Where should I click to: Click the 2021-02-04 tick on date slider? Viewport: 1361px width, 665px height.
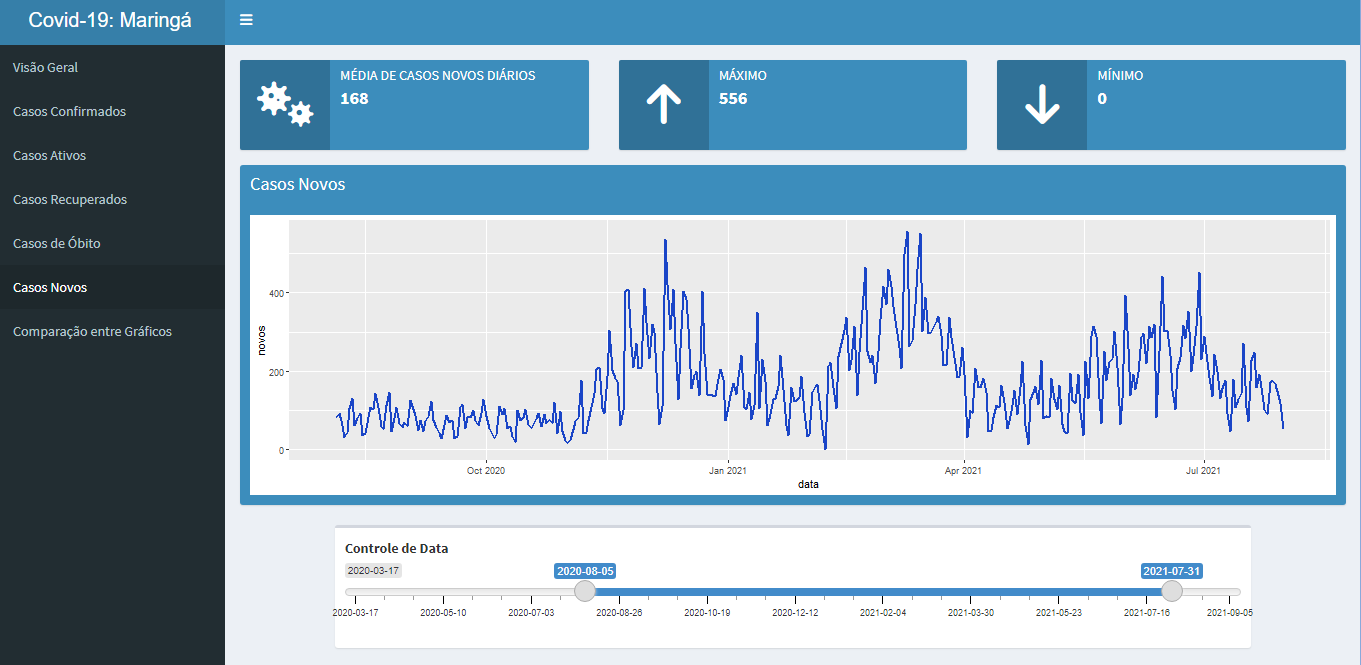[x=883, y=612]
